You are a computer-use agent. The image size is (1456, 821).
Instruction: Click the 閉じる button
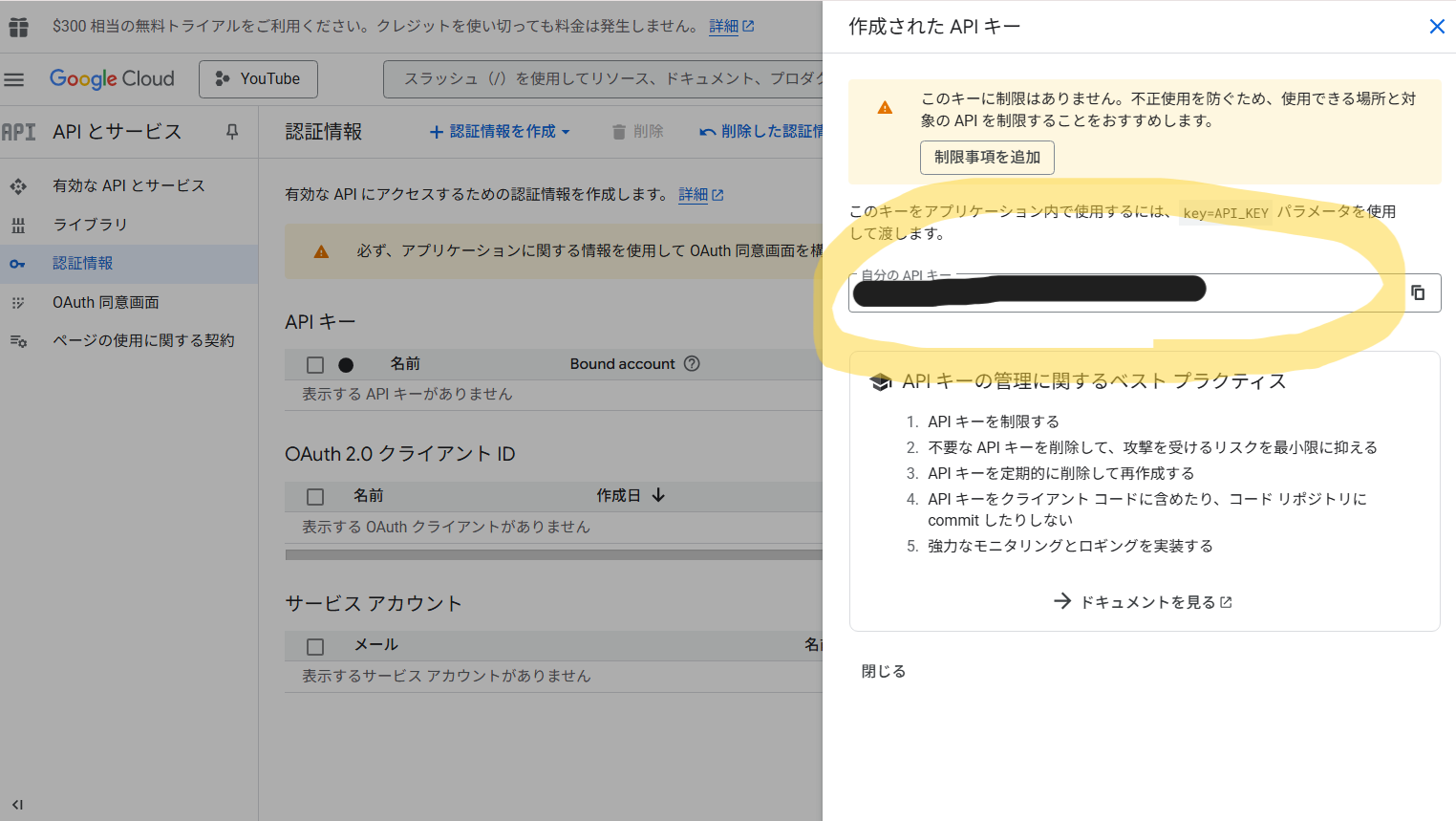tap(884, 671)
